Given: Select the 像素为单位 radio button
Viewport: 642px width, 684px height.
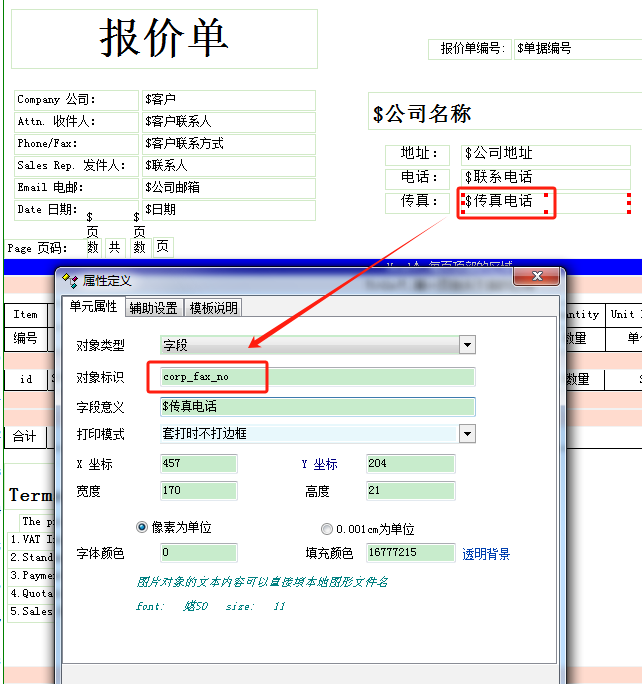Looking at the screenshot, I should point(141,527).
